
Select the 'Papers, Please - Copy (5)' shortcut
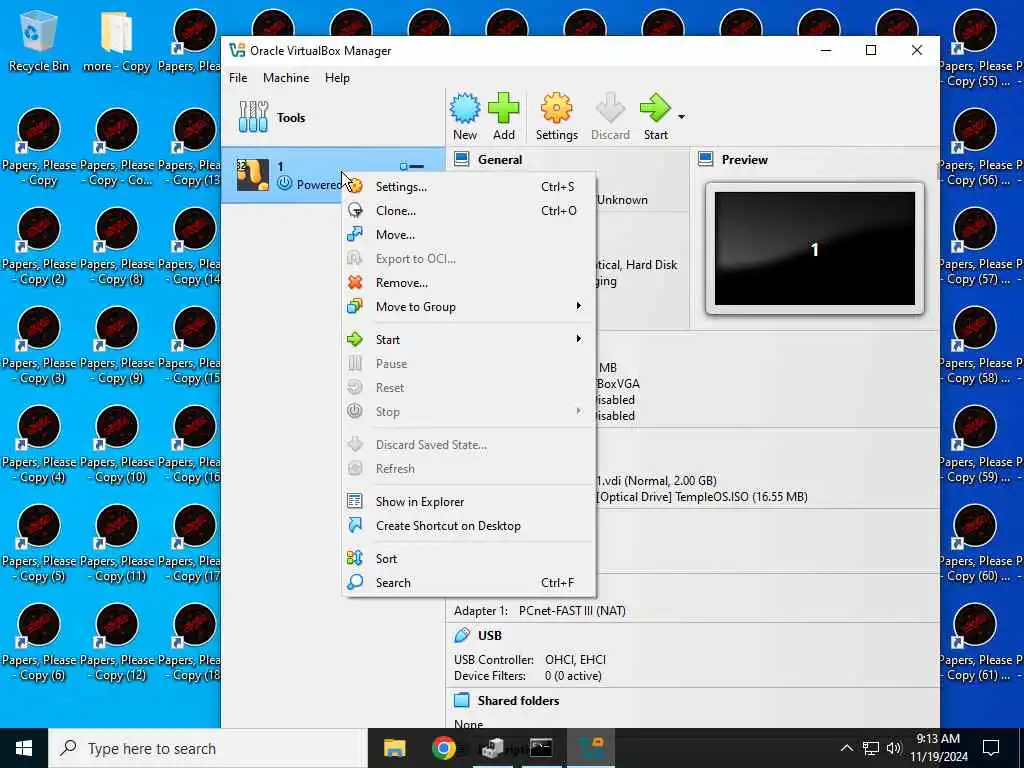pyautogui.click(x=39, y=544)
